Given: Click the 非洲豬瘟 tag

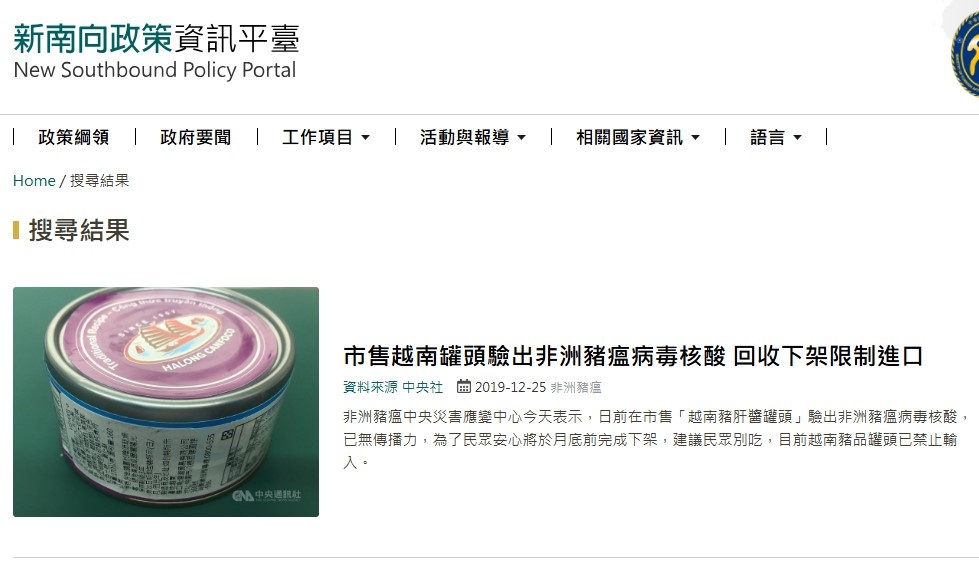Looking at the screenshot, I should coord(576,388).
